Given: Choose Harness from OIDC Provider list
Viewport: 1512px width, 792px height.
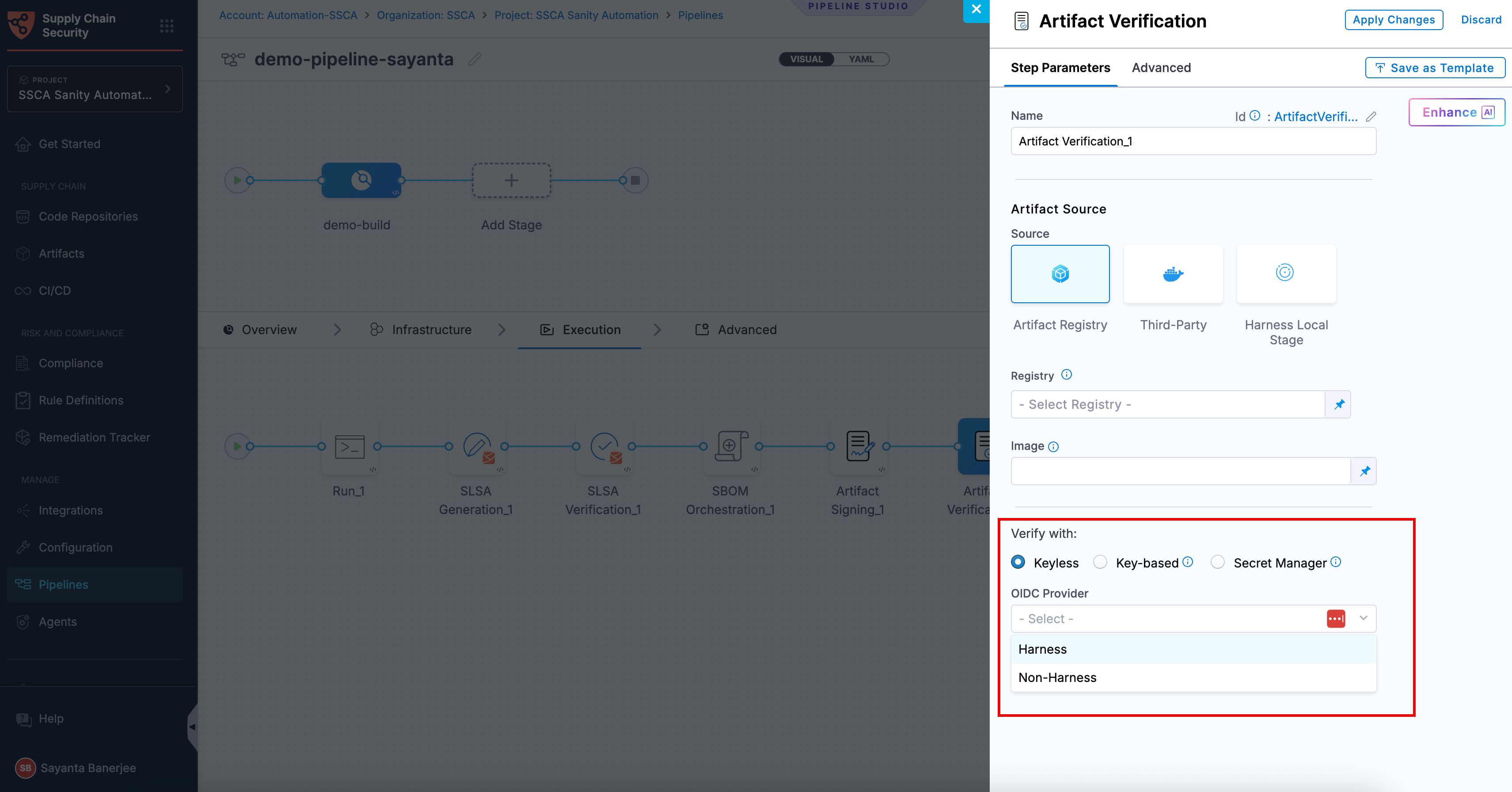Looking at the screenshot, I should [x=1193, y=649].
